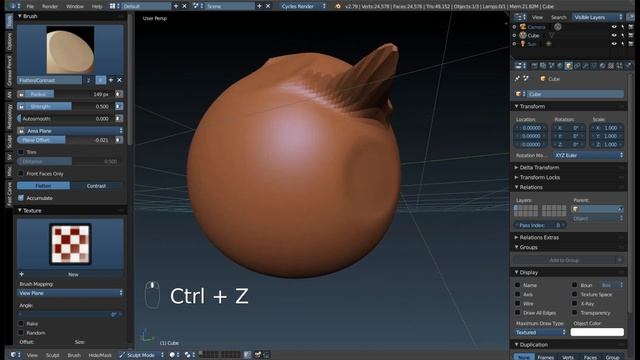
Task: Click the Camera object icon in outliner
Action: point(523,27)
